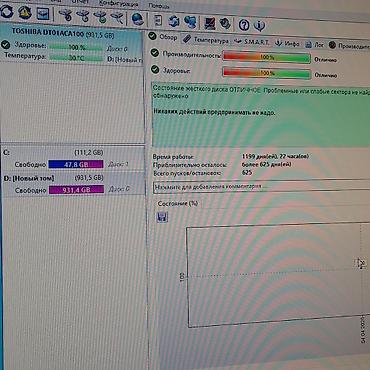This screenshot has height=370, width=370.
Task: Select the D: [Новый том] partition row
Action: coord(73,183)
